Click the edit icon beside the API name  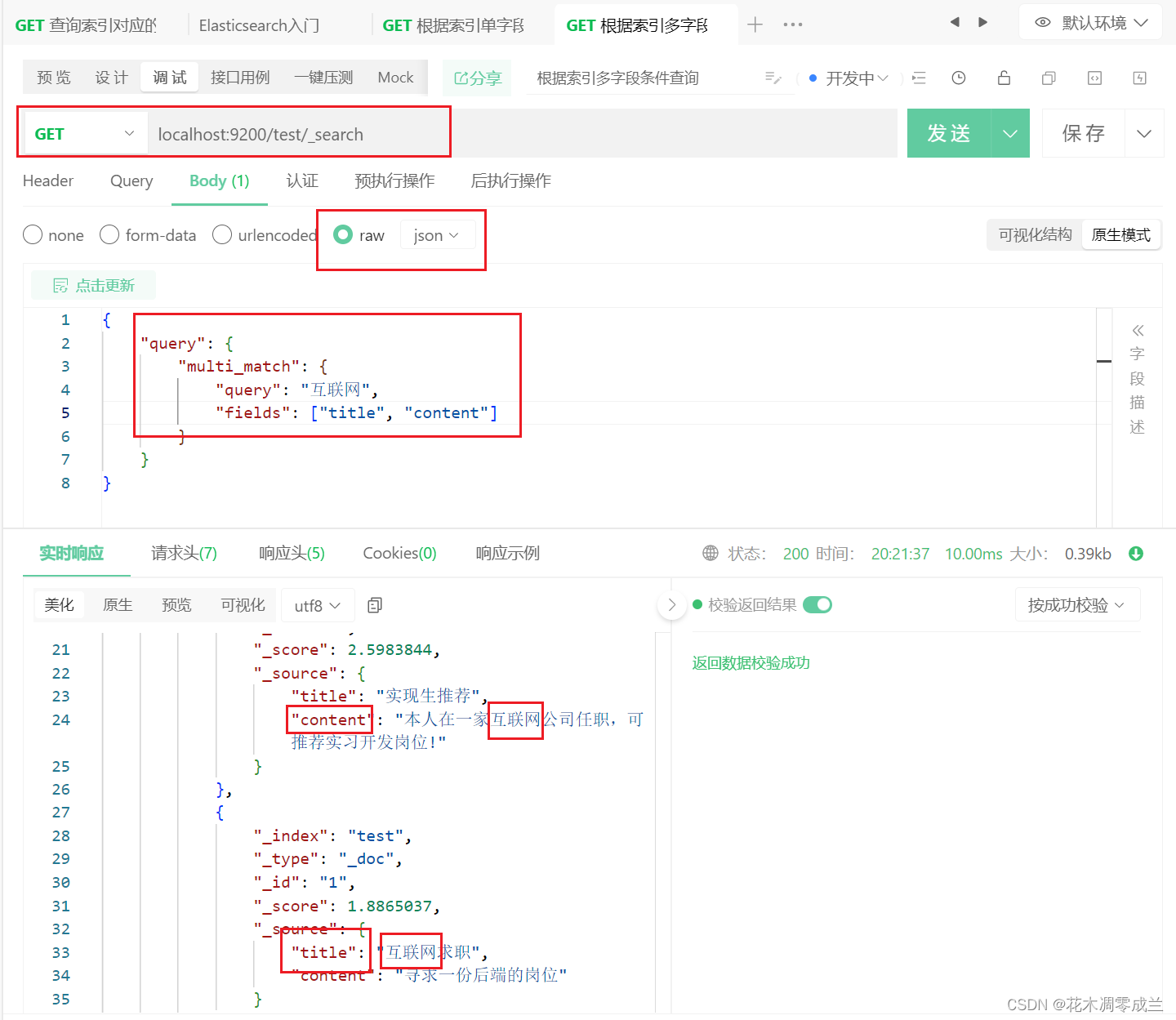(x=773, y=78)
